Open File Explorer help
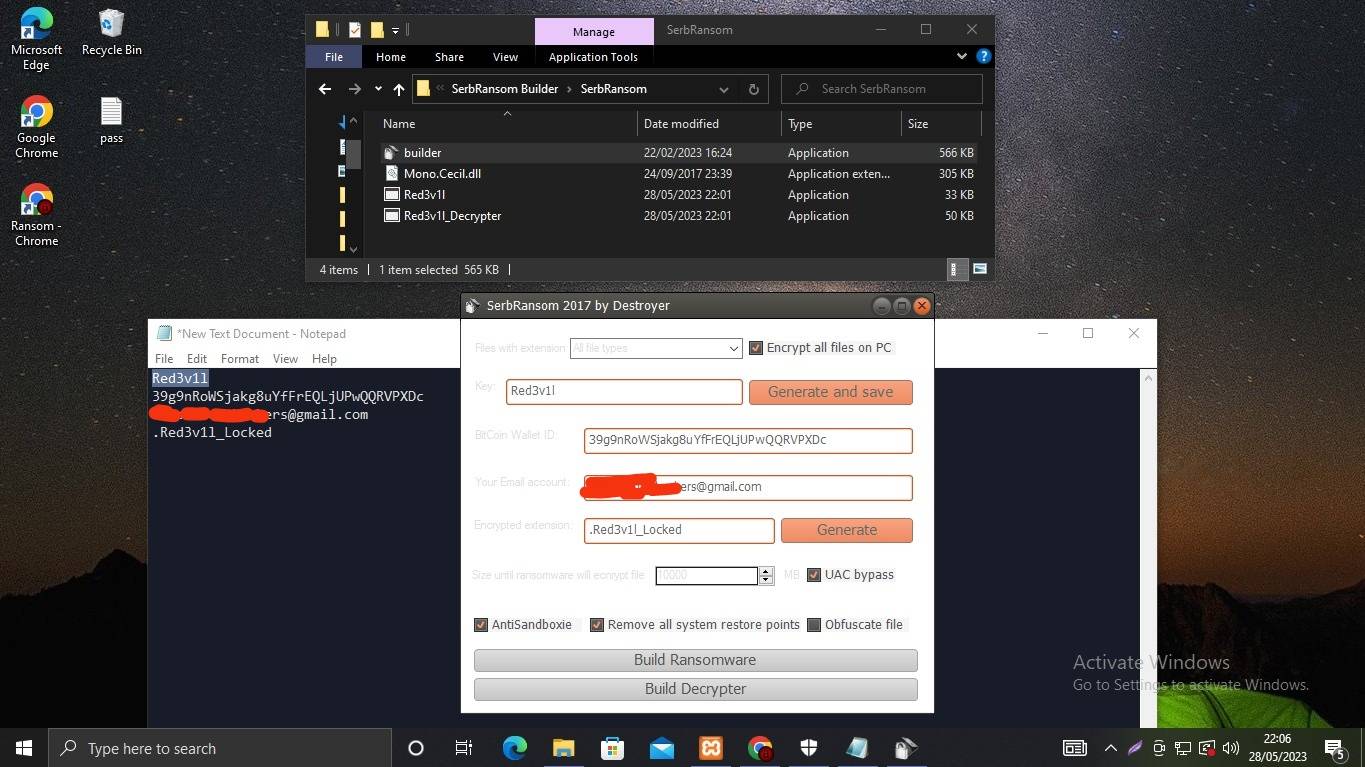Viewport: 1365px width, 767px height. coord(984,57)
